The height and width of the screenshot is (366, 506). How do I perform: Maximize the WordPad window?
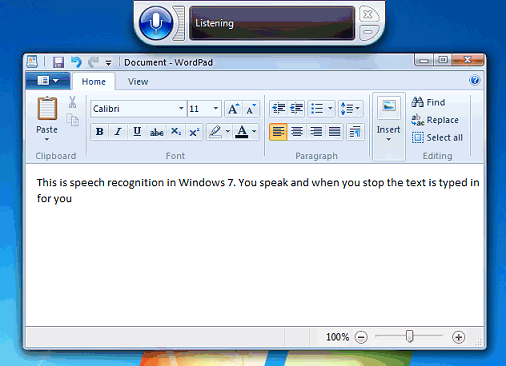443,60
